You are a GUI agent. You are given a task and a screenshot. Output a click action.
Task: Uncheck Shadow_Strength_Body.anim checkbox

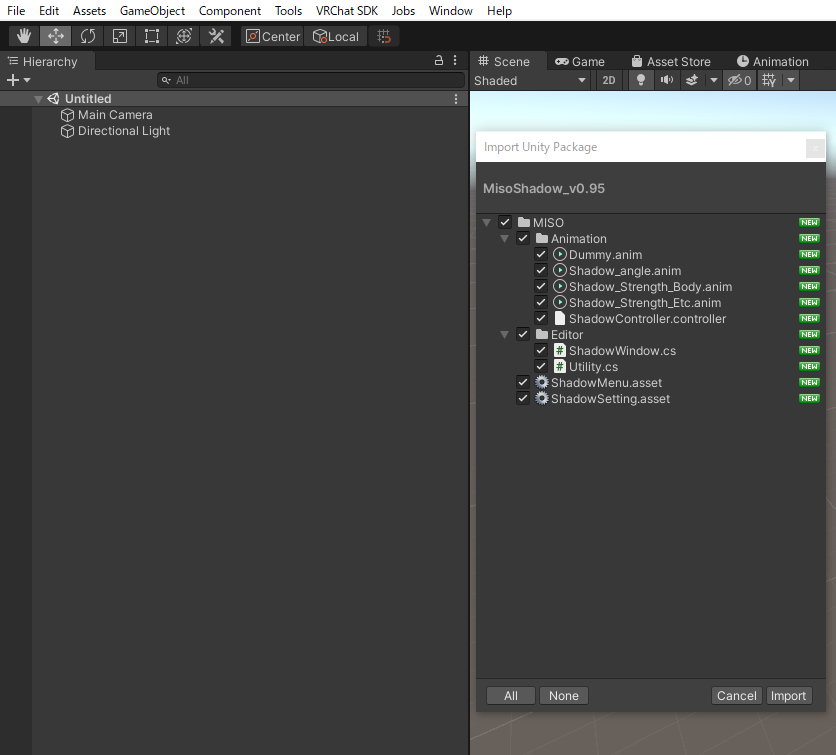tap(541, 286)
